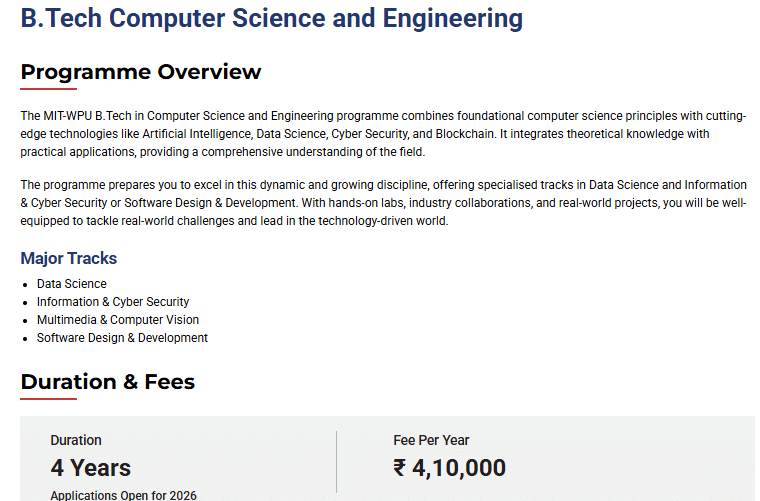Click the ₹ 4,10,000 fee amount
The width and height of the screenshot is (760, 501).
coord(450,467)
